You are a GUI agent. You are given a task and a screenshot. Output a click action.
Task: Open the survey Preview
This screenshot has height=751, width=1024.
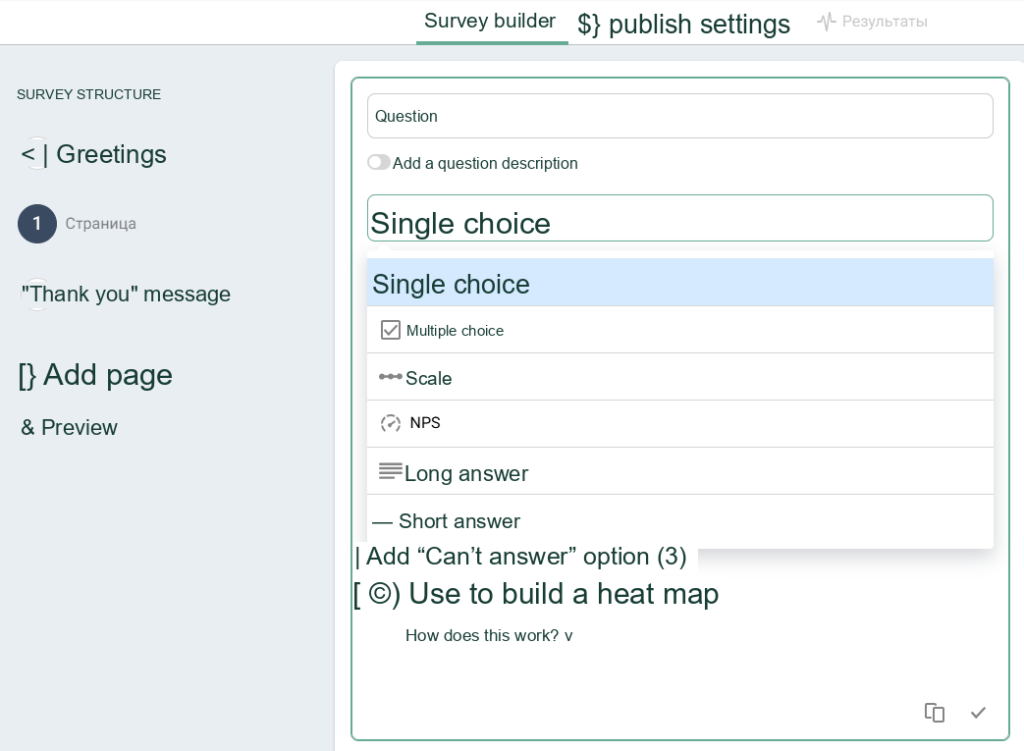coord(69,427)
